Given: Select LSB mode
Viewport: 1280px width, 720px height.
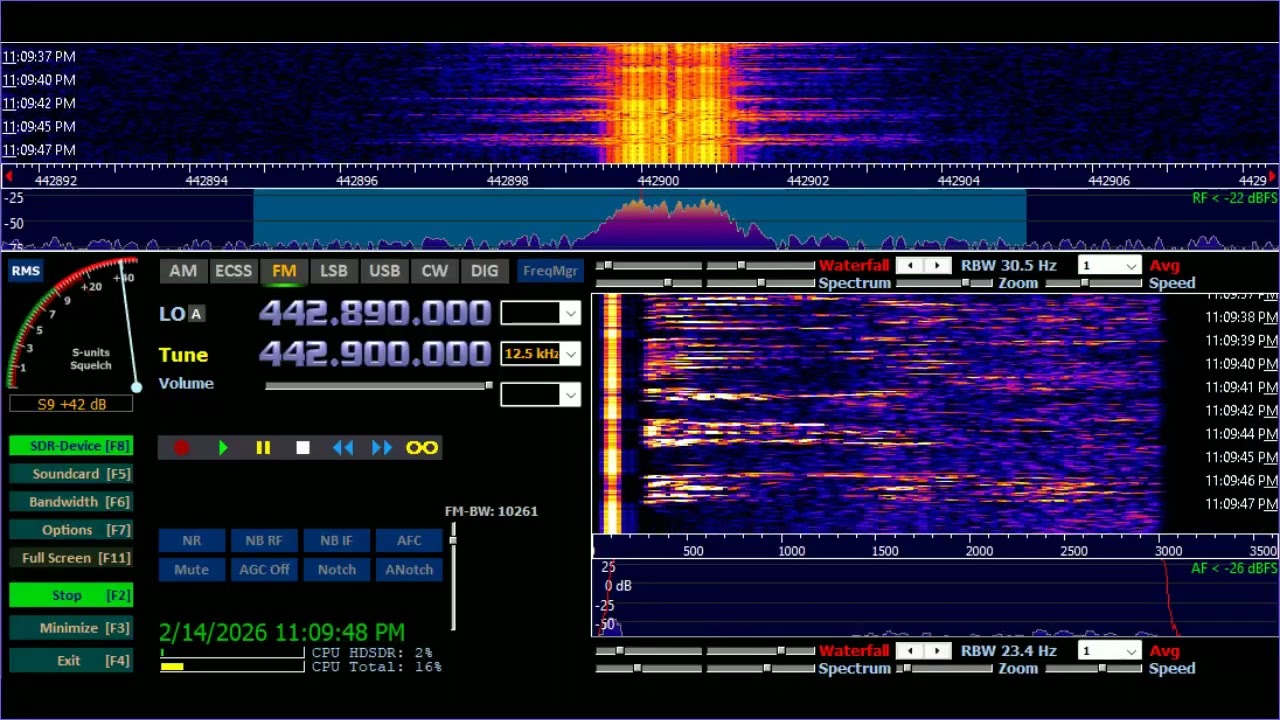Looking at the screenshot, I should 334,271.
